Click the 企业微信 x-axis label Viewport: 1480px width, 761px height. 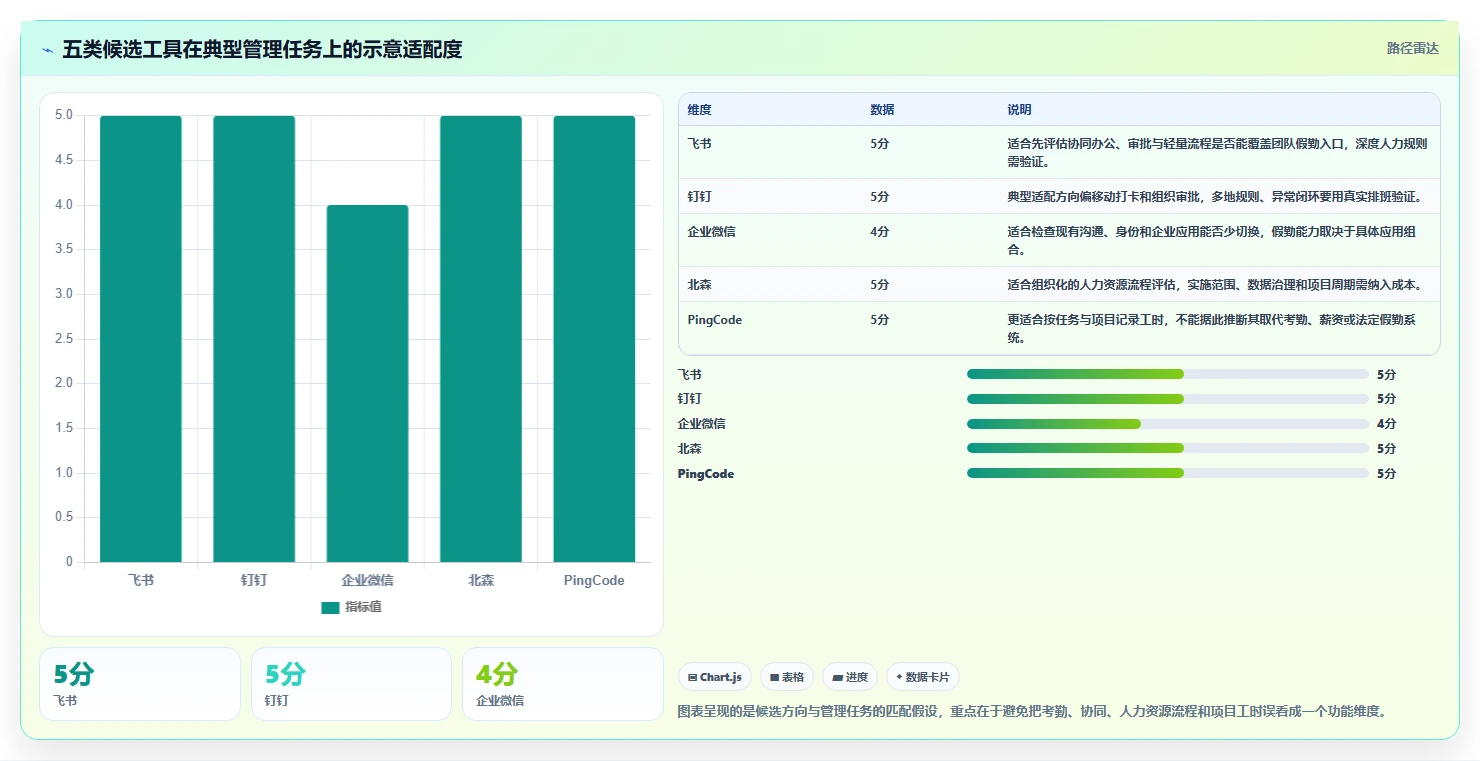(367, 580)
